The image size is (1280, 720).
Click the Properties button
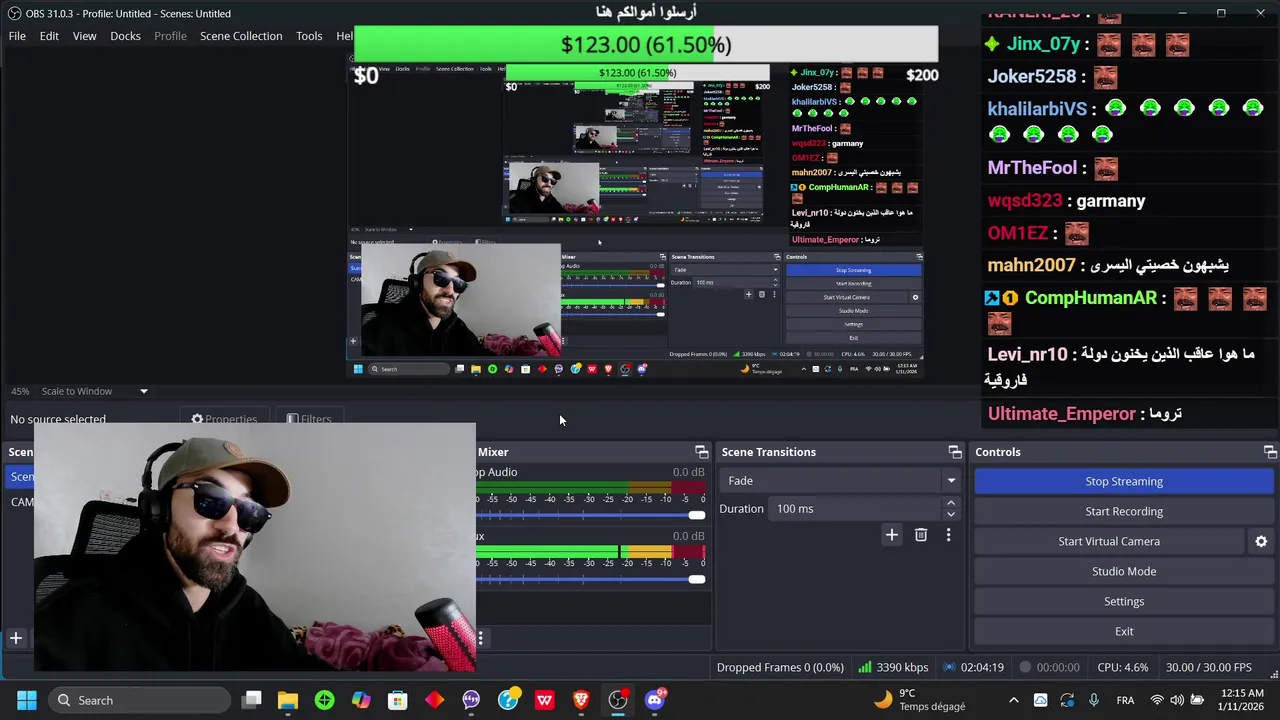tap(224, 419)
